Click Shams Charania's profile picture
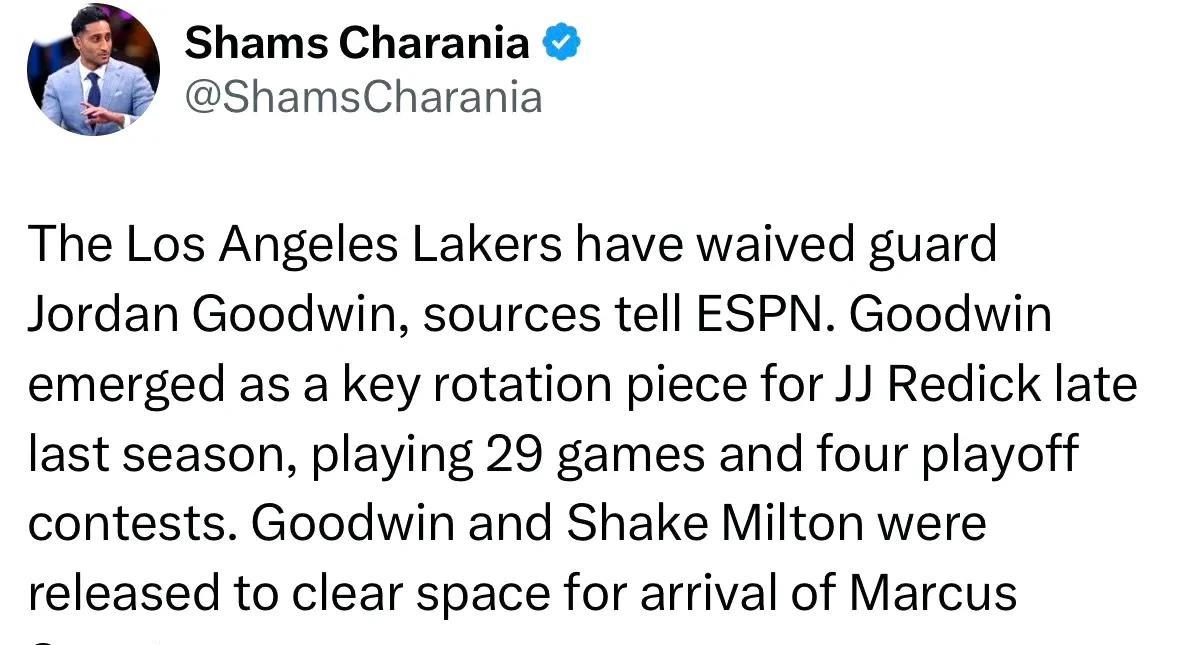1179x645 pixels. click(93, 70)
